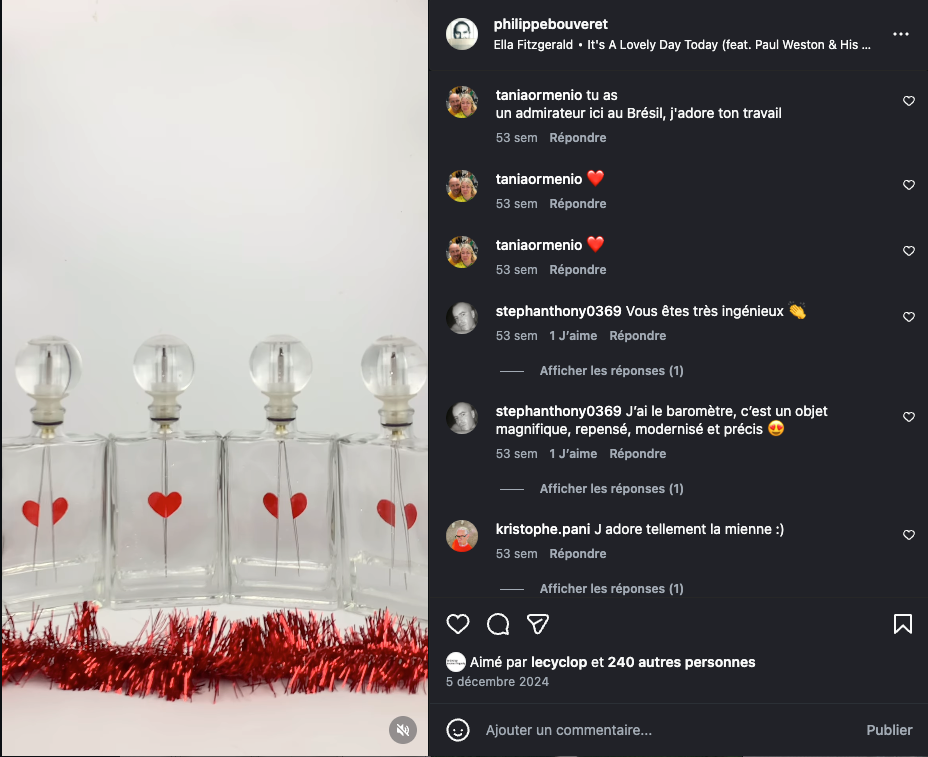Share the post via paper plane icon
Image resolution: width=928 pixels, height=757 pixels.
538,624
